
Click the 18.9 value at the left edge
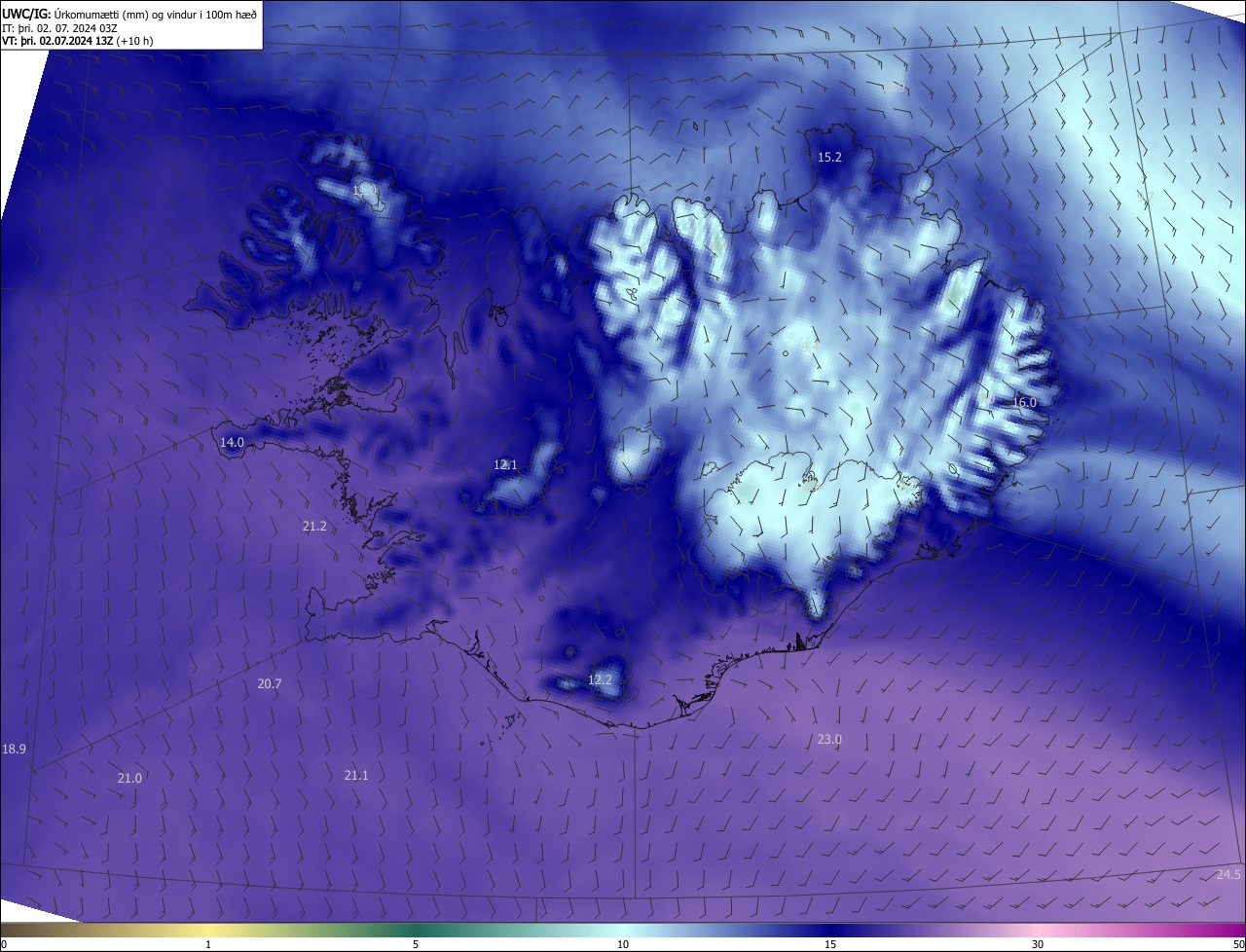(14, 749)
